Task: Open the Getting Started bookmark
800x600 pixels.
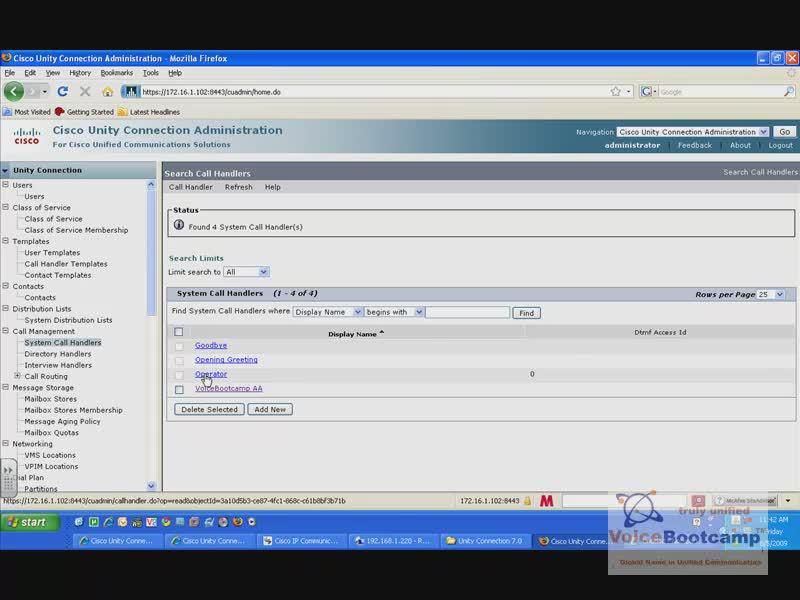Action: pyautogui.click(x=84, y=112)
